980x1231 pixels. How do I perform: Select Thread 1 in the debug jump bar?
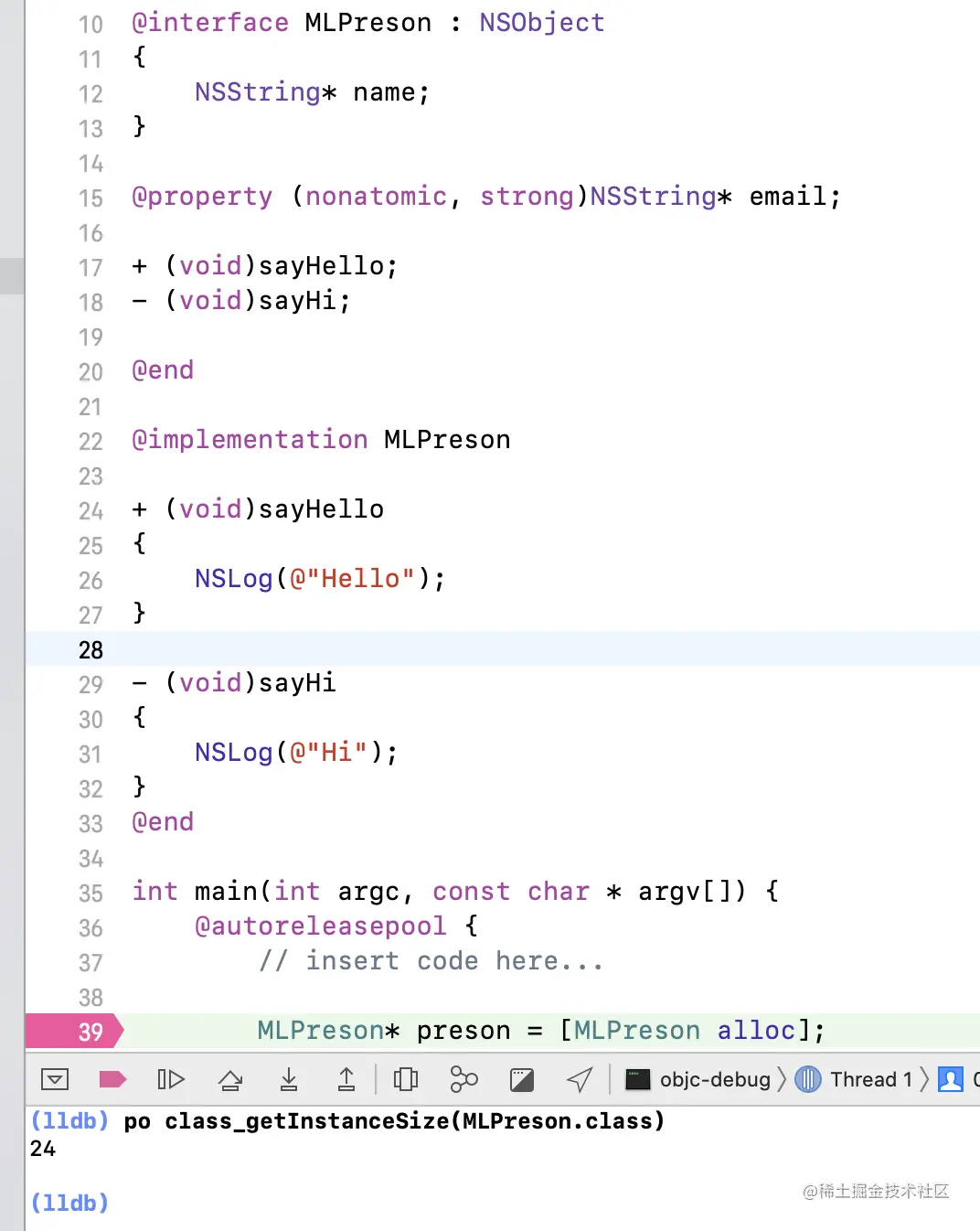855,1079
